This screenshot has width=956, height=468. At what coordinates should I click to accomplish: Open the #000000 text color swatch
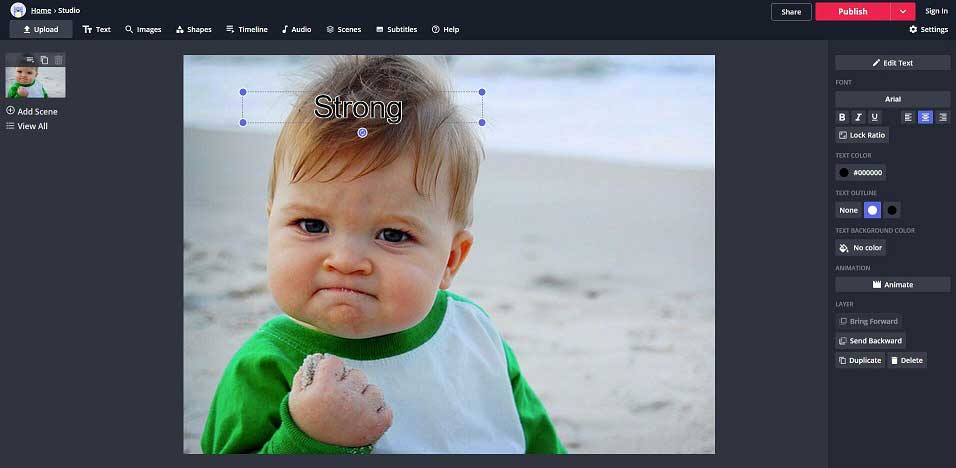coord(861,173)
